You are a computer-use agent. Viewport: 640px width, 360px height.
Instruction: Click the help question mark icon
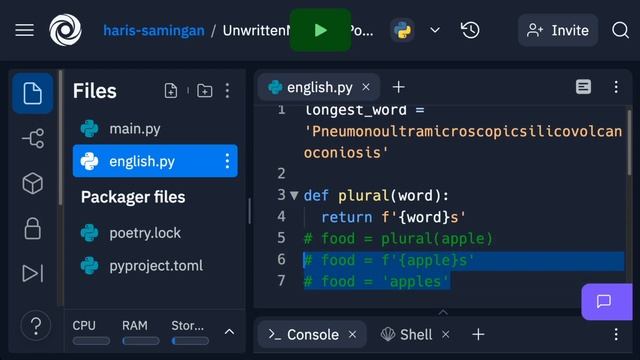[x=36, y=325]
